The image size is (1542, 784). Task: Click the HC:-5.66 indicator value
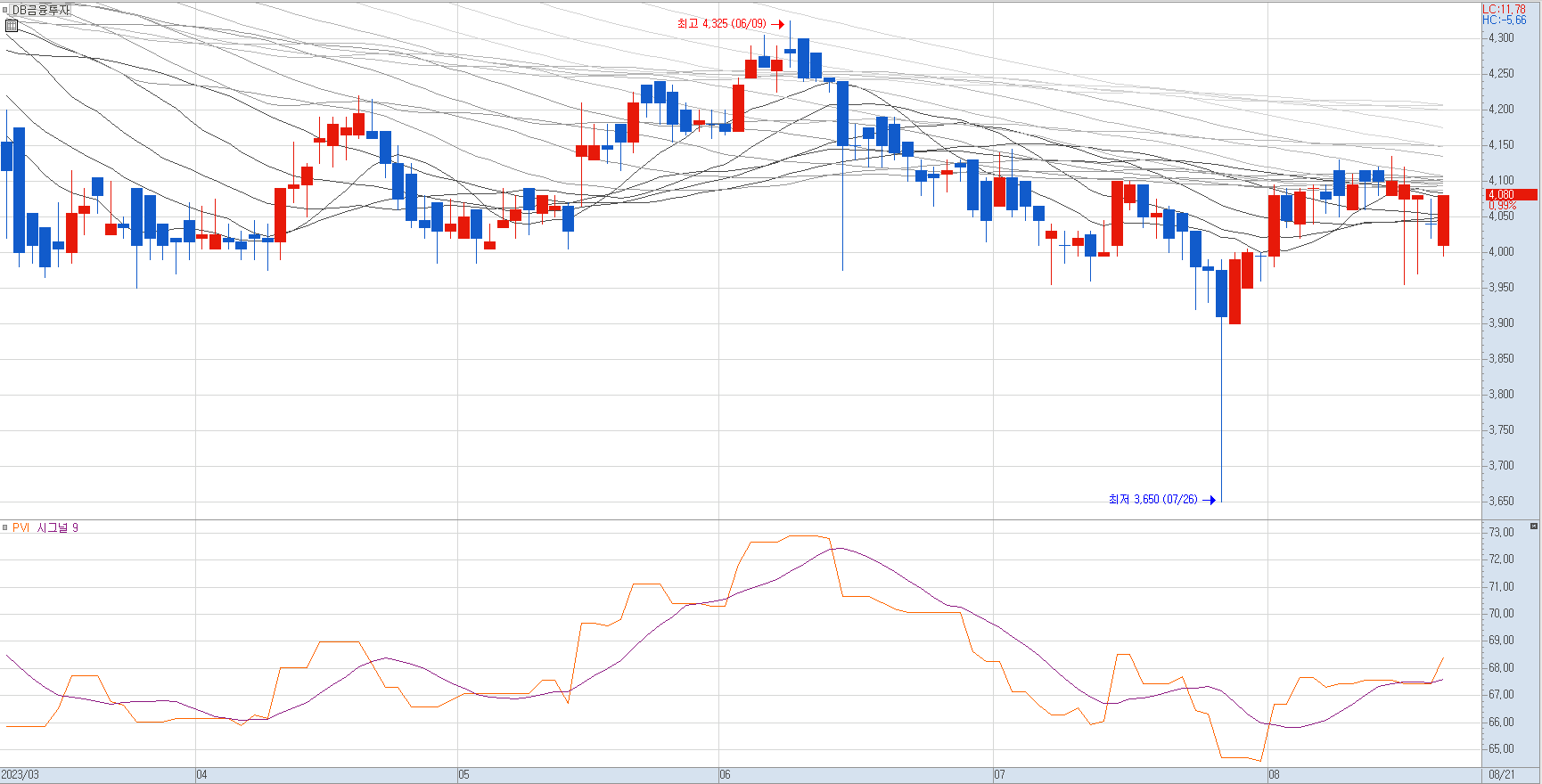[1504, 20]
